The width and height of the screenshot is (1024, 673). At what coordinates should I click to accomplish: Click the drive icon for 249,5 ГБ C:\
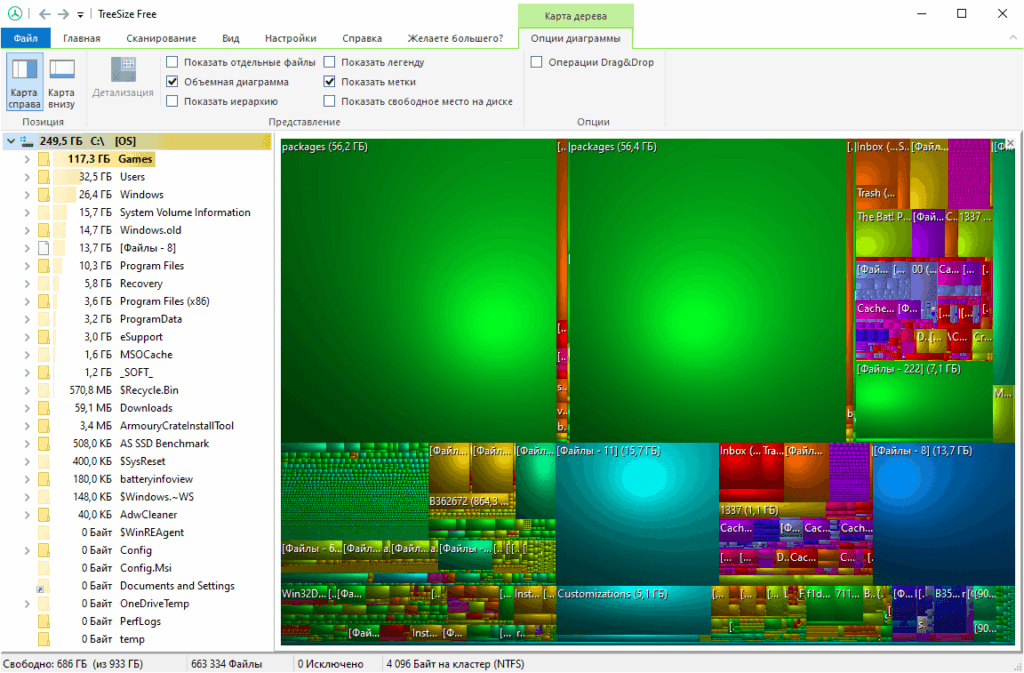pos(27,140)
